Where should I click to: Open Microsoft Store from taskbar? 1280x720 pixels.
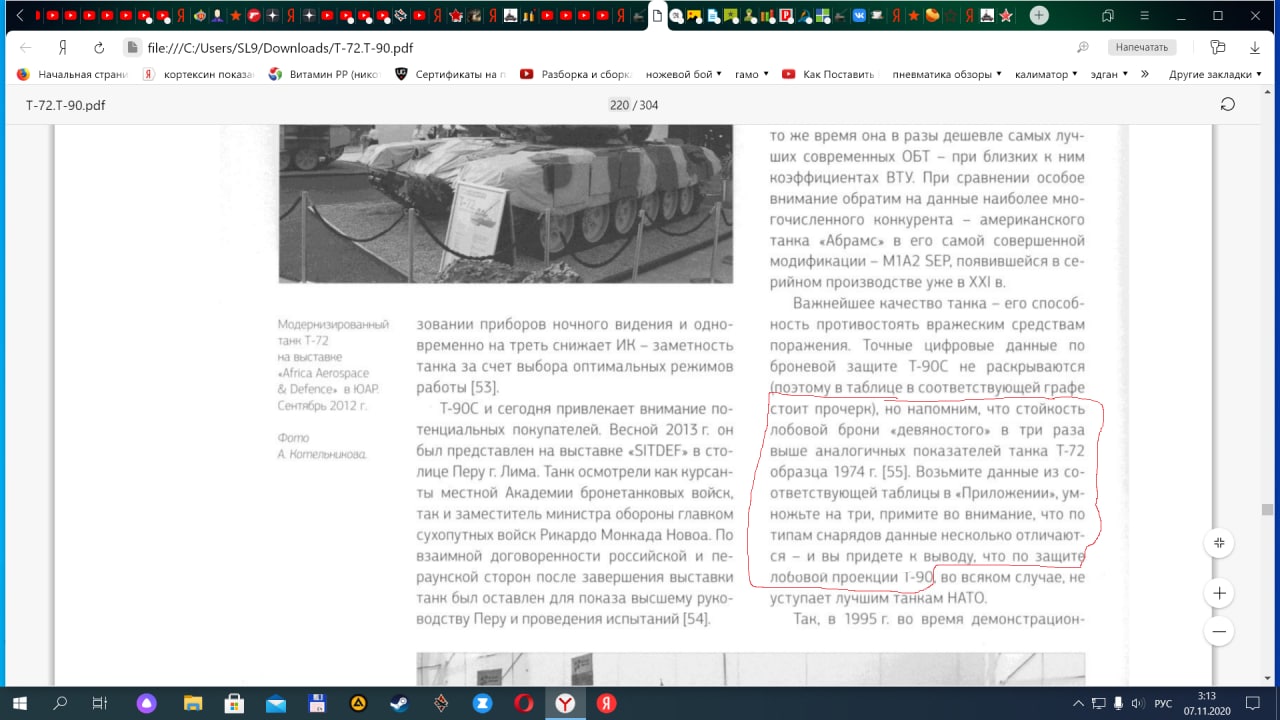[234, 703]
